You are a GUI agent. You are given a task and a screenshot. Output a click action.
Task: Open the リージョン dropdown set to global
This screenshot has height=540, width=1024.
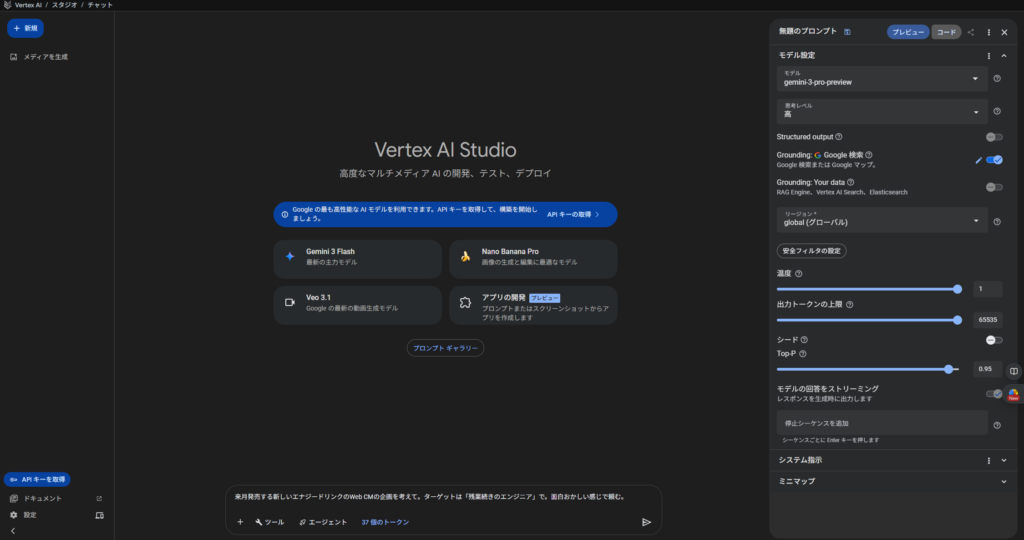pyautogui.click(x=881, y=221)
